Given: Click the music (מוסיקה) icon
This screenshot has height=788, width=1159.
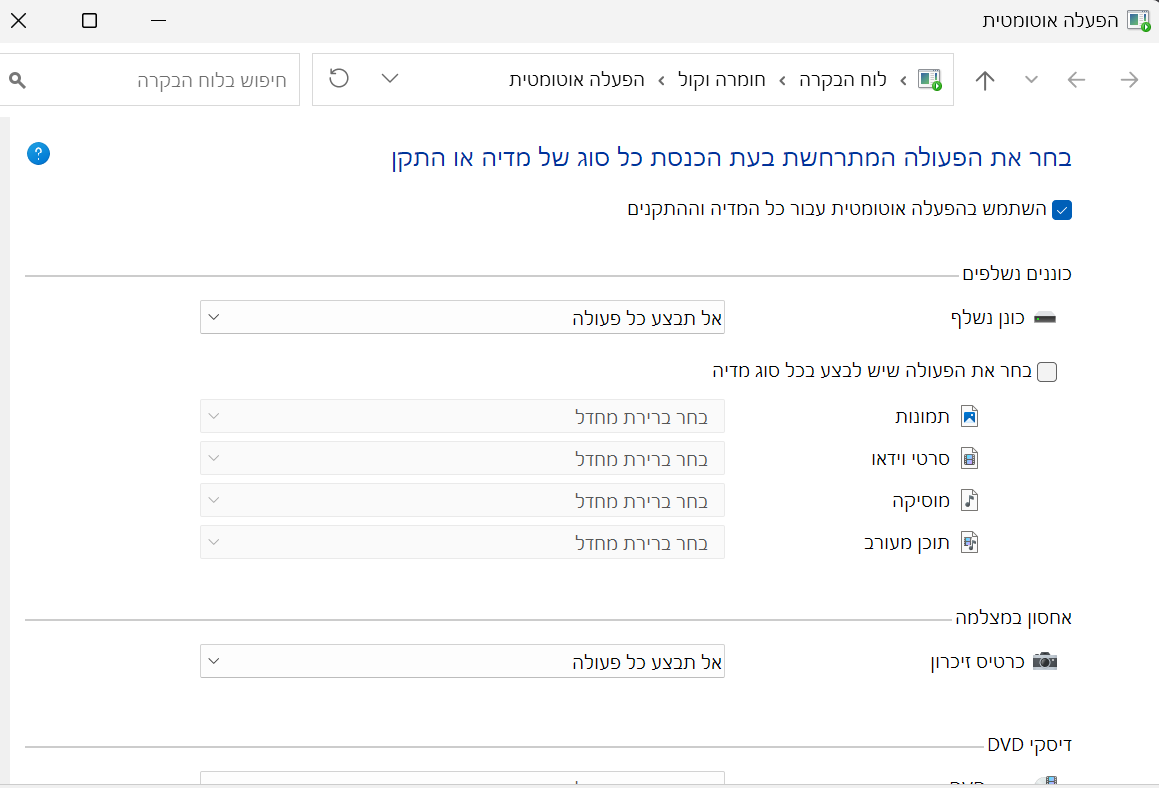Looking at the screenshot, I should point(968,499).
